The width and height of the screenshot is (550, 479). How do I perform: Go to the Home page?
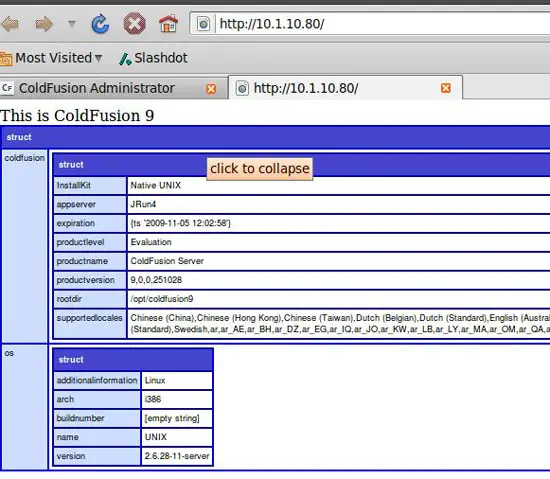pyautogui.click(x=168, y=23)
